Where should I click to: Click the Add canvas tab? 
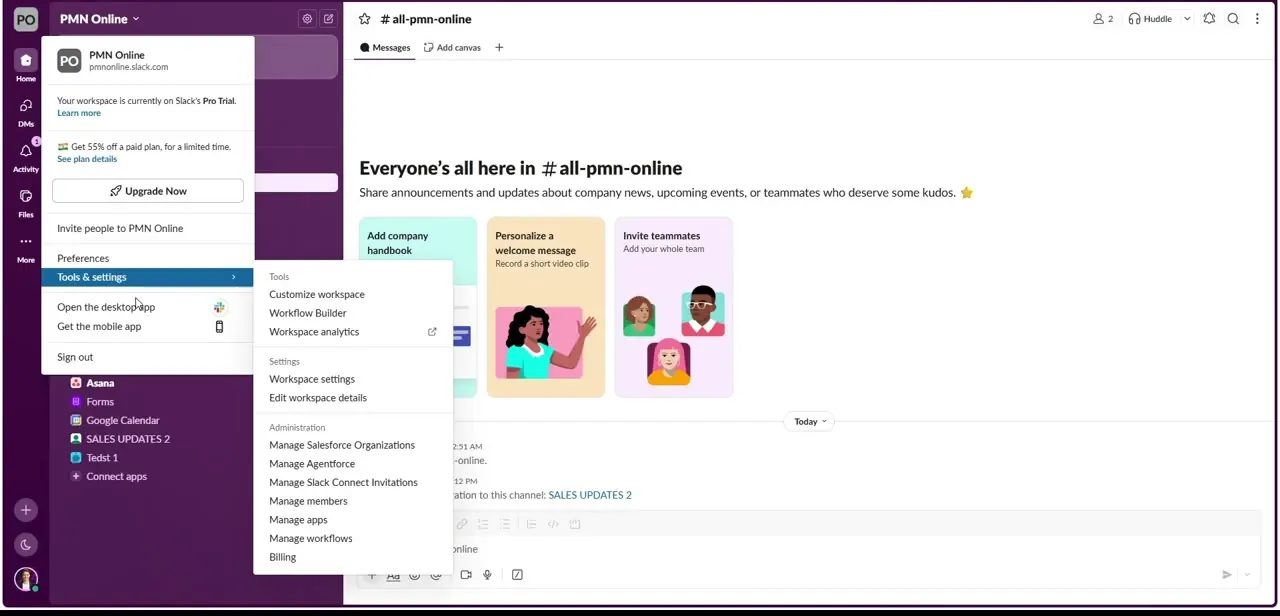point(452,47)
